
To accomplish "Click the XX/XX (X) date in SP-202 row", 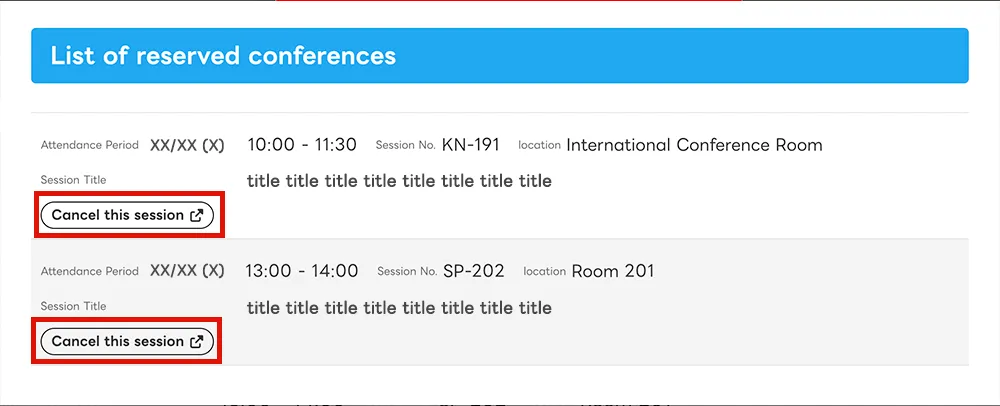I will 187,271.
